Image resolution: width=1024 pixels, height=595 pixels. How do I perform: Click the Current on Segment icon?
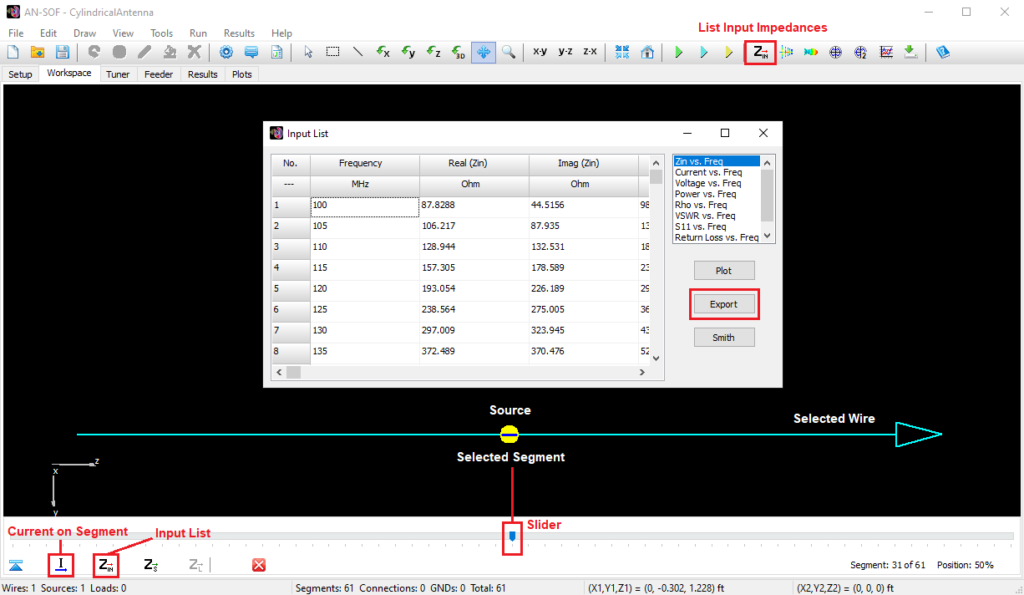click(x=60, y=564)
